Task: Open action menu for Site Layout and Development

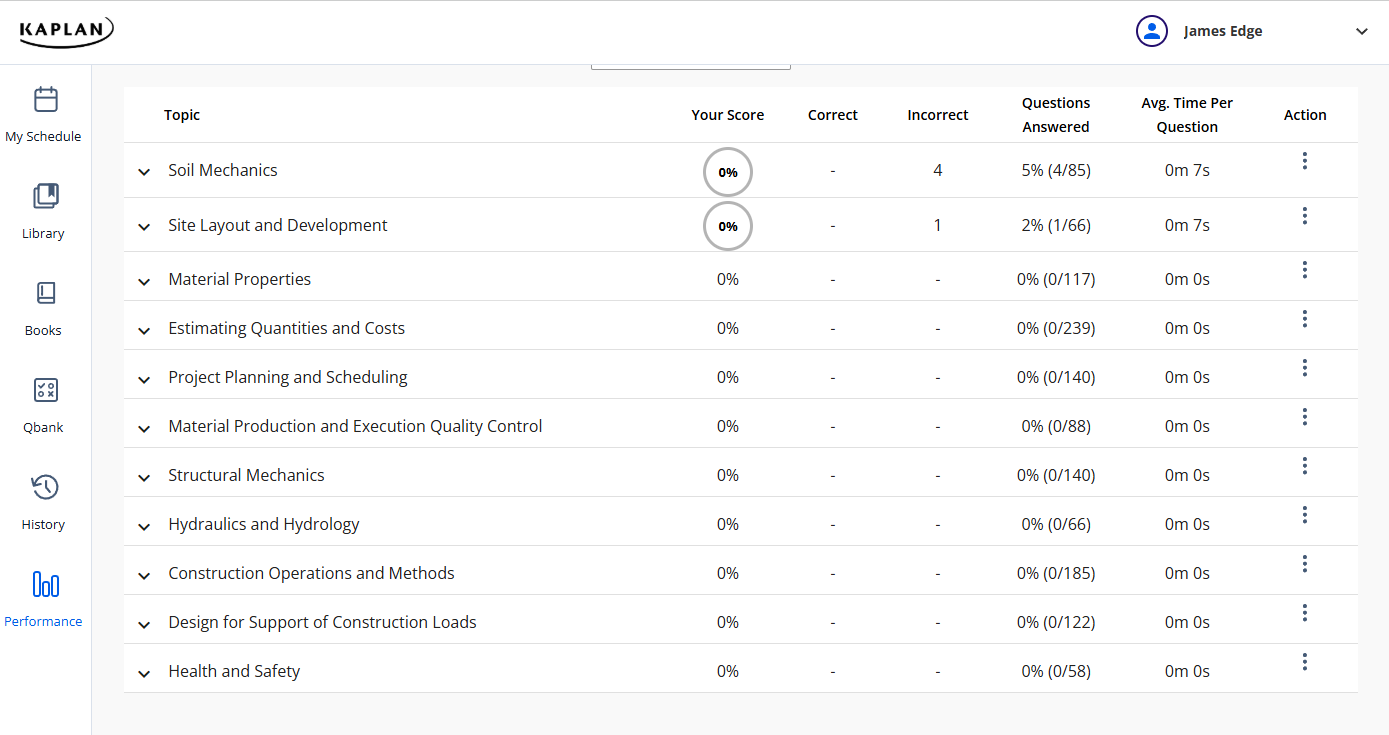Action: pos(1305,216)
